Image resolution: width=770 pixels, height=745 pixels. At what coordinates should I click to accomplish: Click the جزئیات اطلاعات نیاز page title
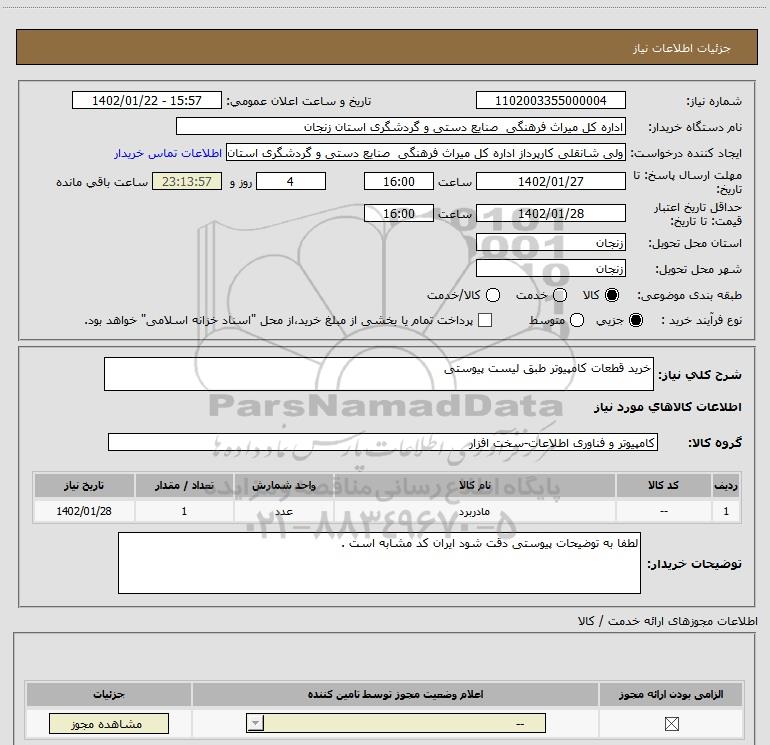pyautogui.click(x=682, y=48)
